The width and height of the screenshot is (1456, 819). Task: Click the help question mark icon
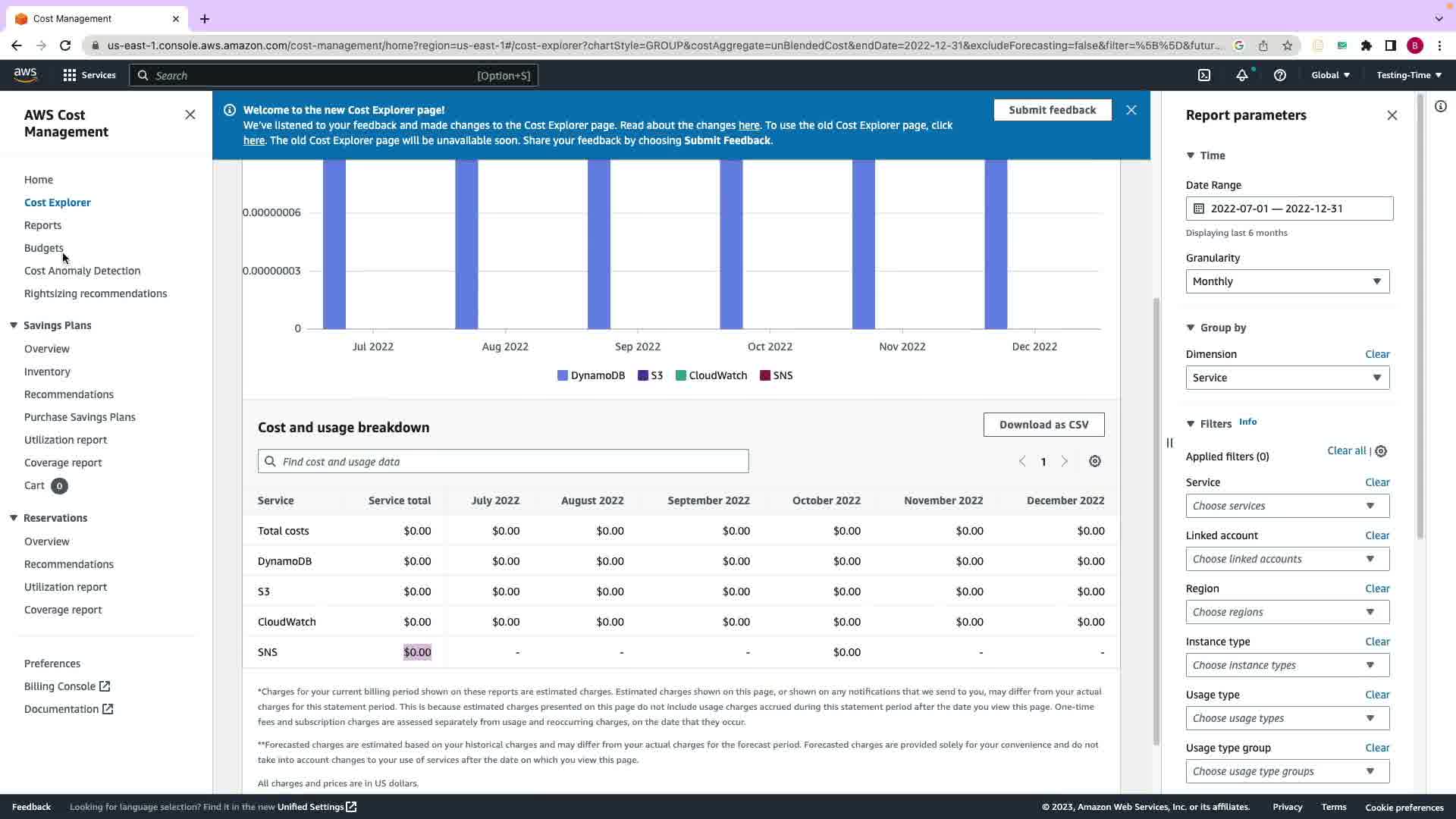pos(1280,75)
